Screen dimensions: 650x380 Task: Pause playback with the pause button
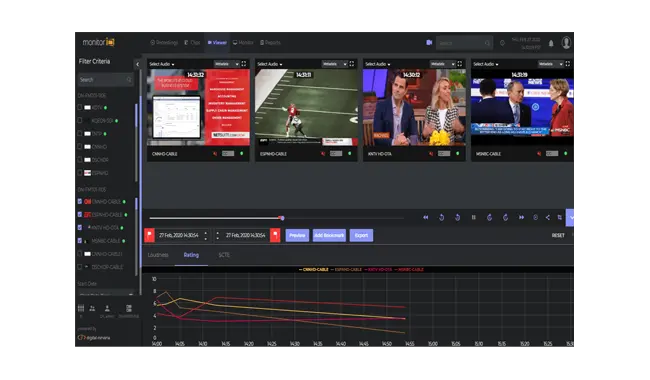coord(473,217)
